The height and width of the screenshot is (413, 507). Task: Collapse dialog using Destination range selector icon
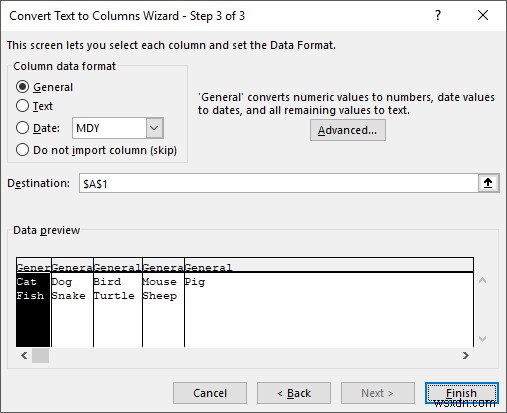pos(488,183)
